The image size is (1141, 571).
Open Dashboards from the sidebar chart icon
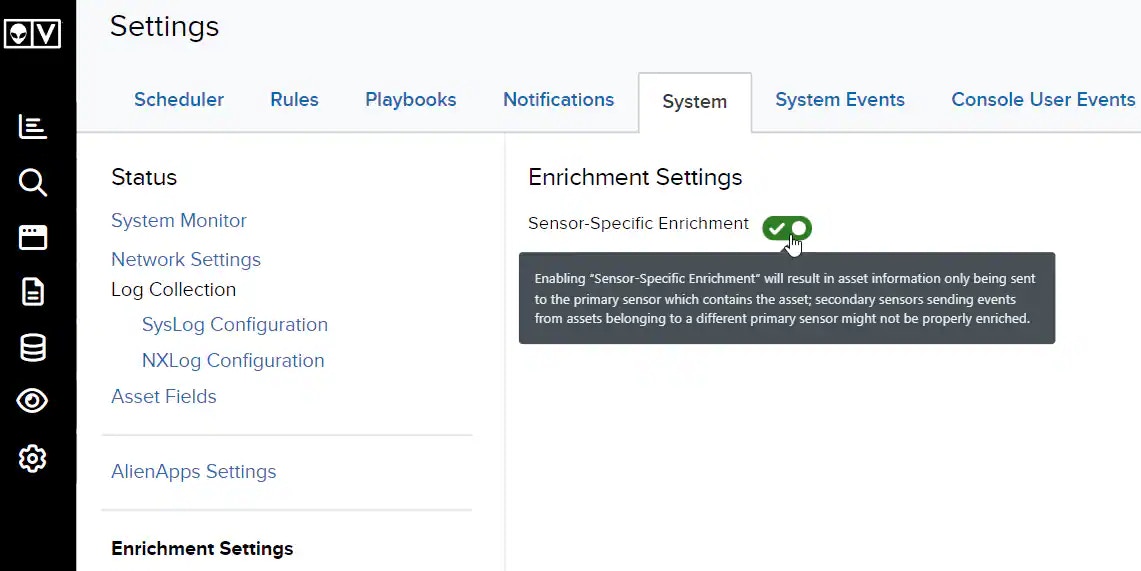click(x=33, y=127)
